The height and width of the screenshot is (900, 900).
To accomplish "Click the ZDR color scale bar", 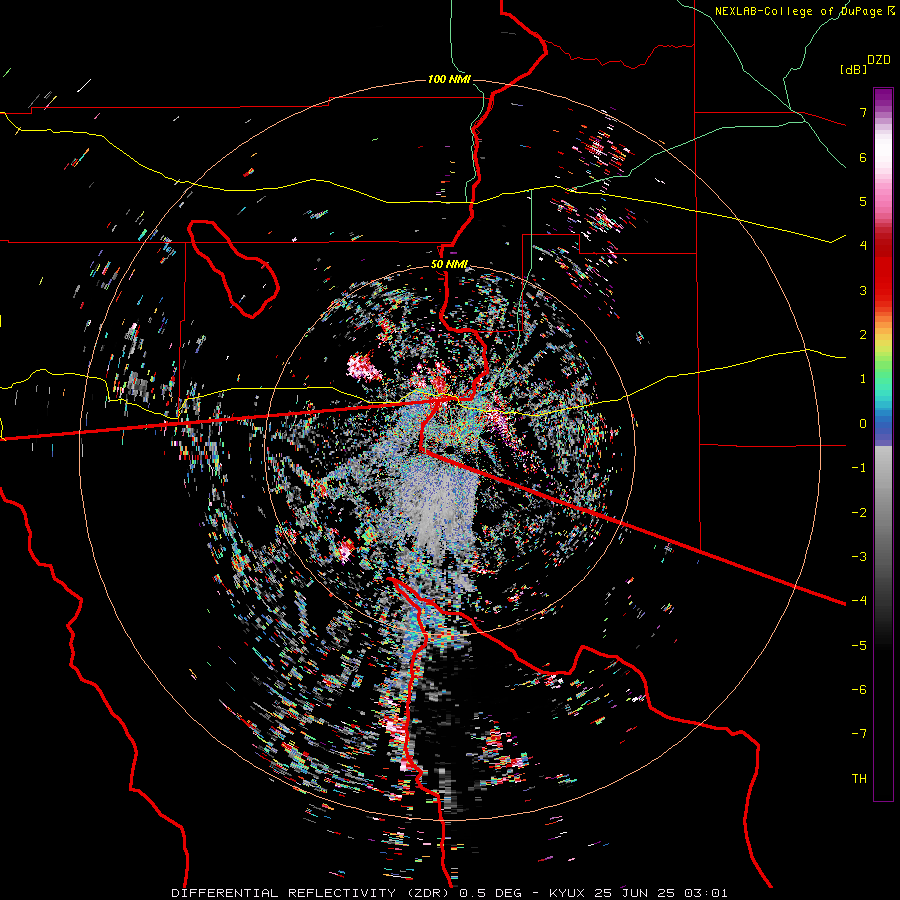I will point(883,444).
